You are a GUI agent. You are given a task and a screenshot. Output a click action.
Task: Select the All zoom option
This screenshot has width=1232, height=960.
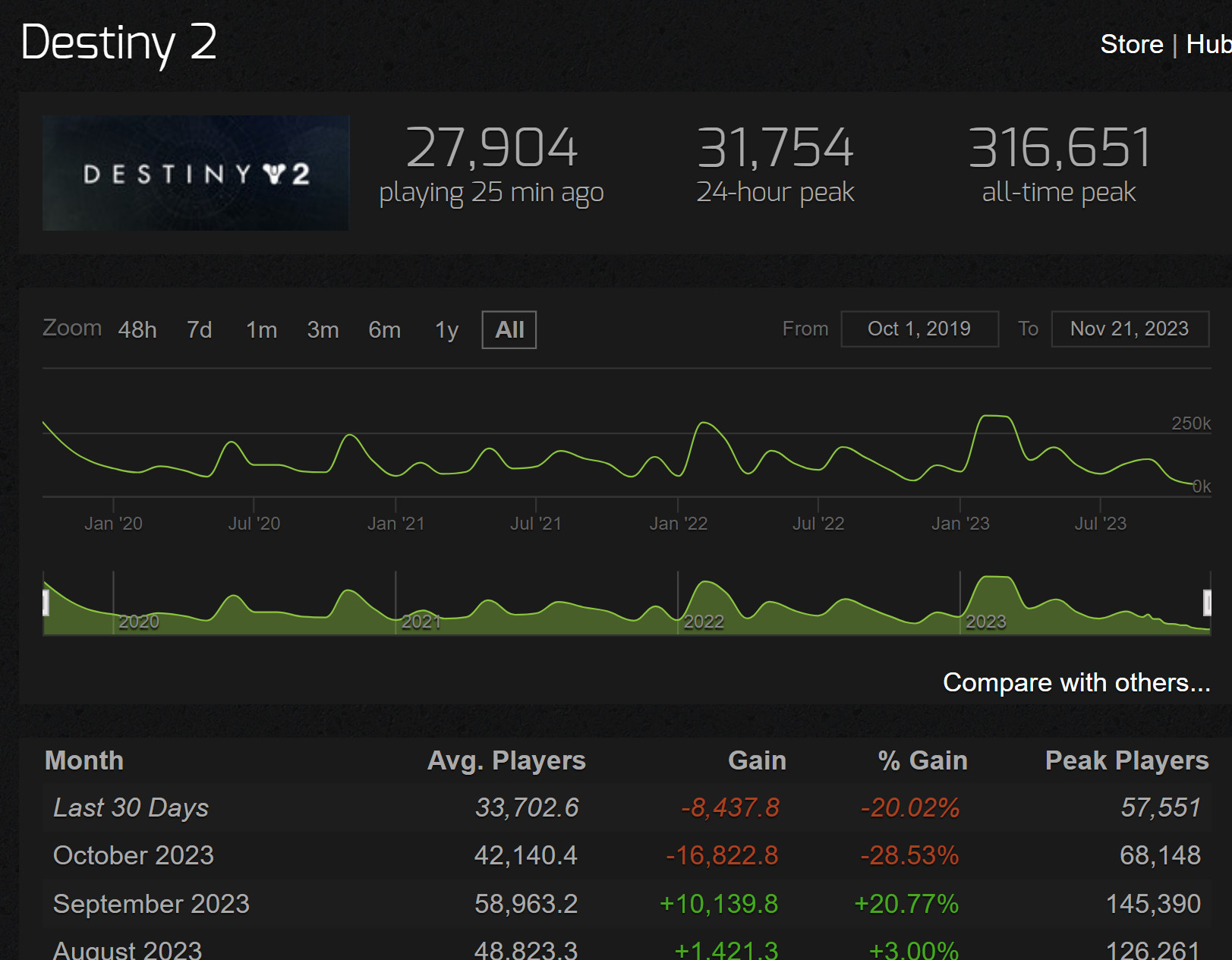click(509, 329)
